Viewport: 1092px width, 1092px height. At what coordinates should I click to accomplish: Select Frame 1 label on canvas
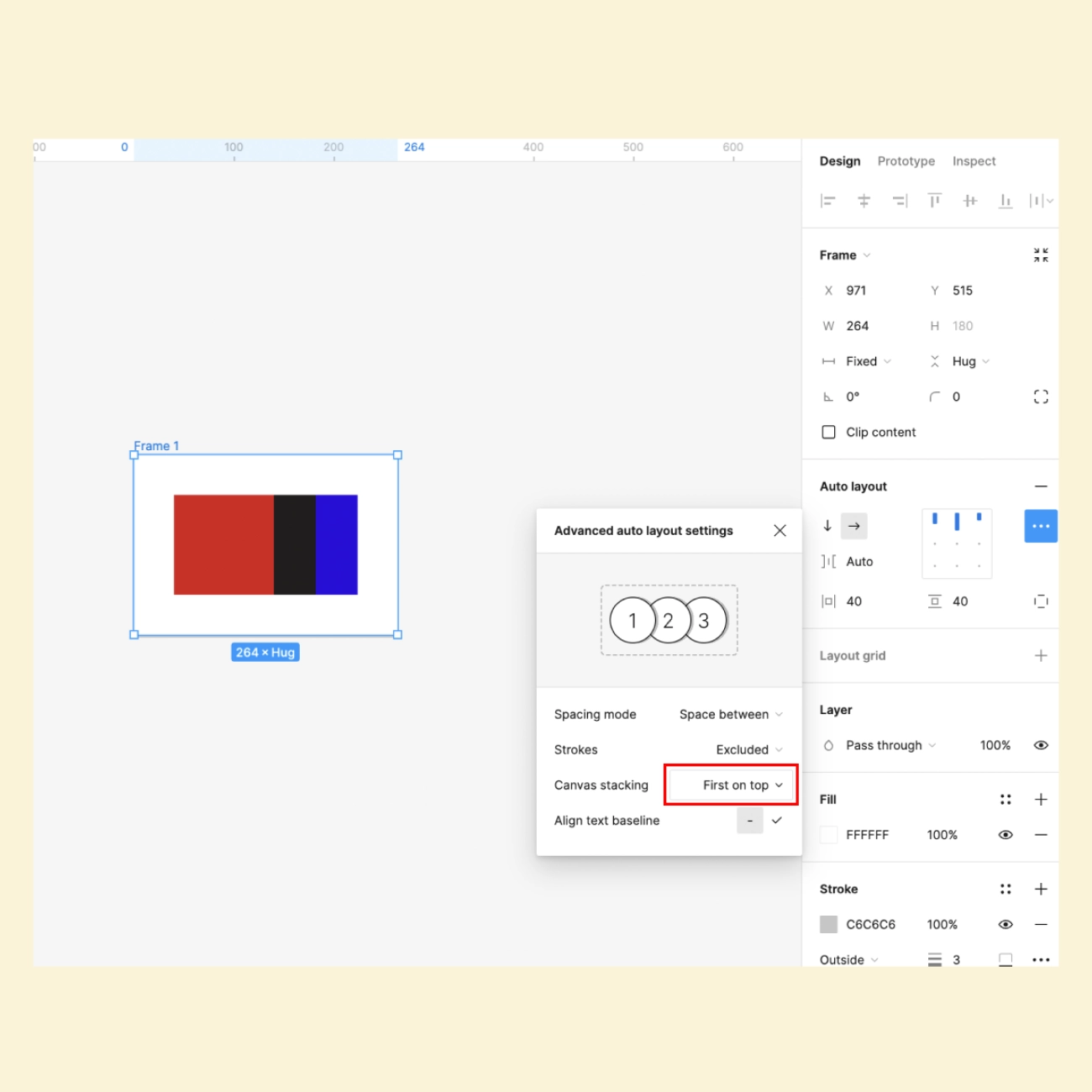[156, 446]
